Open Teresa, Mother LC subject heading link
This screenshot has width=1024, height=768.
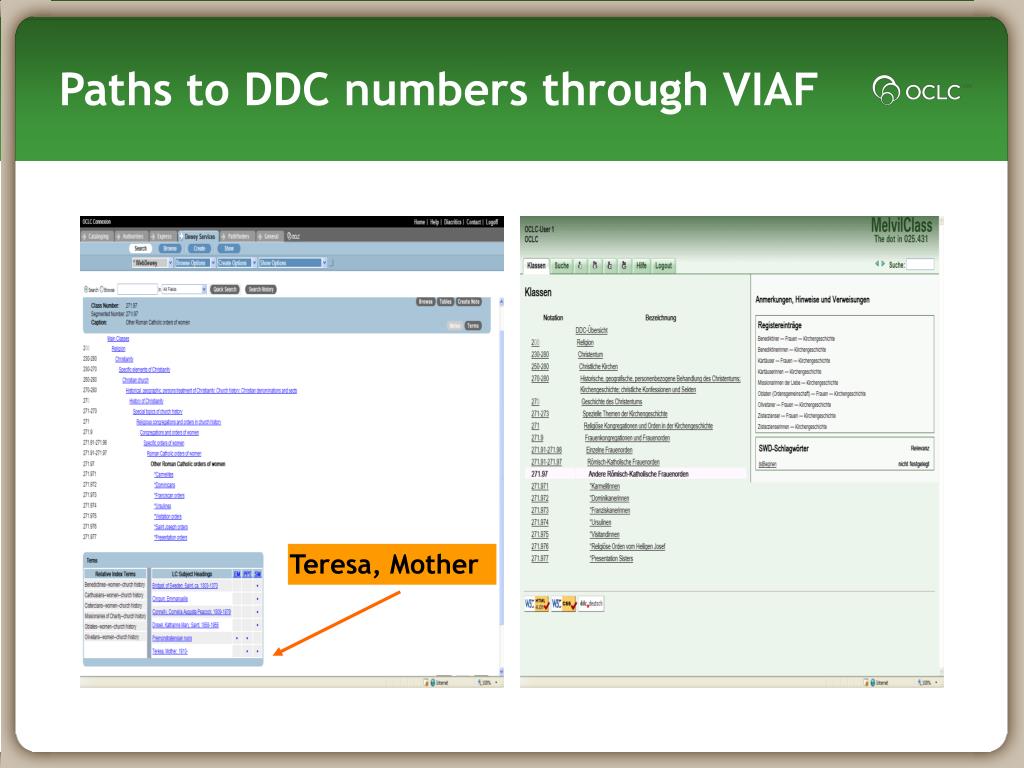point(170,651)
